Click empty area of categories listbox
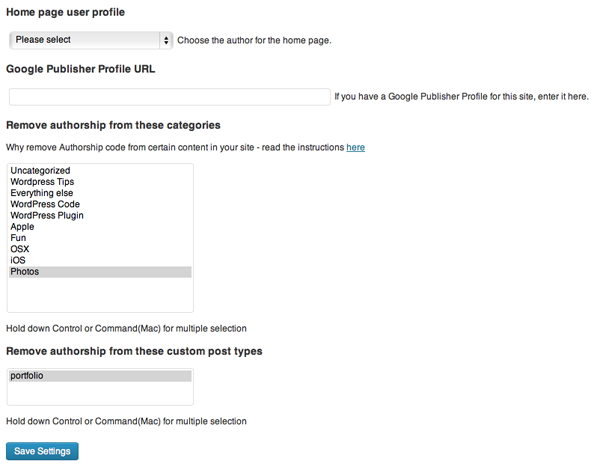The height and width of the screenshot is (470, 600). [x=100, y=295]
